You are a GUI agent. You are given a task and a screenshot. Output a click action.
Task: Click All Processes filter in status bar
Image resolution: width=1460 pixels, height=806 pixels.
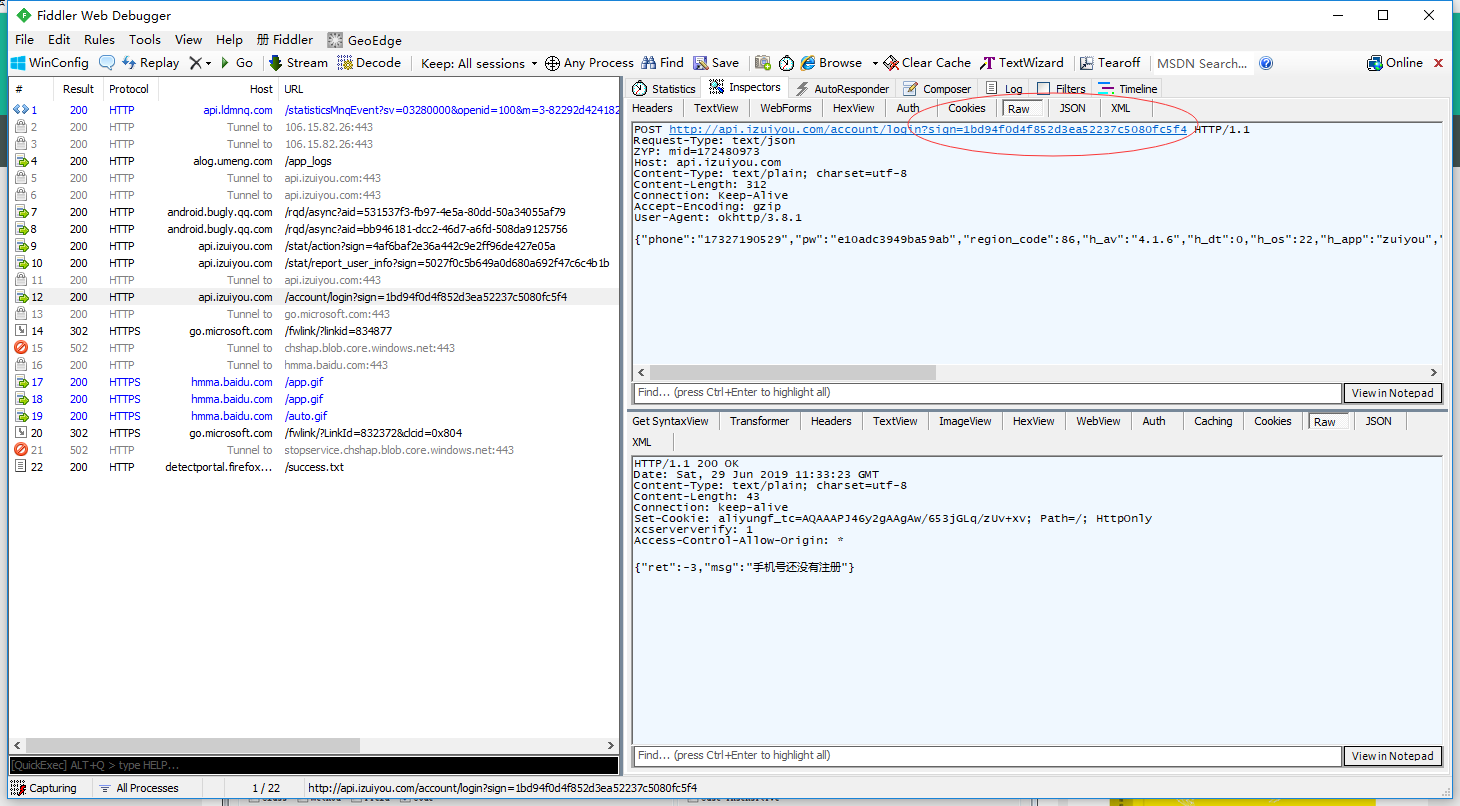pos(139,788)
